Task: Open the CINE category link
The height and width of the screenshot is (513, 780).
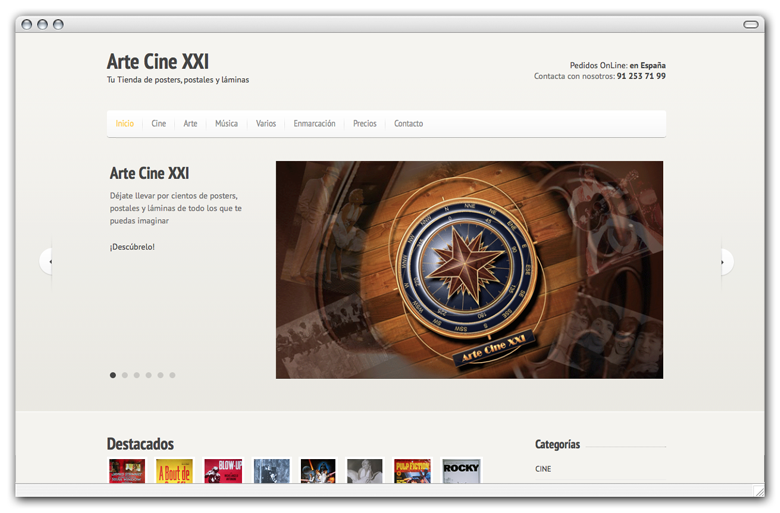Action: (543, 469)
